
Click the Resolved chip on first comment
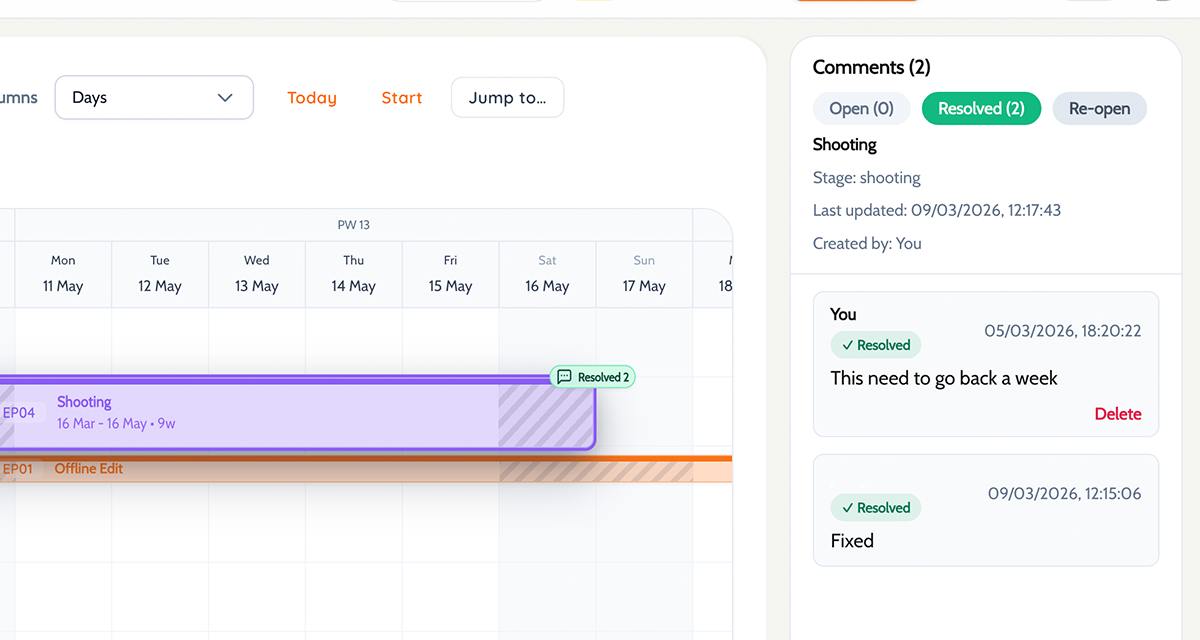[875, 345]
